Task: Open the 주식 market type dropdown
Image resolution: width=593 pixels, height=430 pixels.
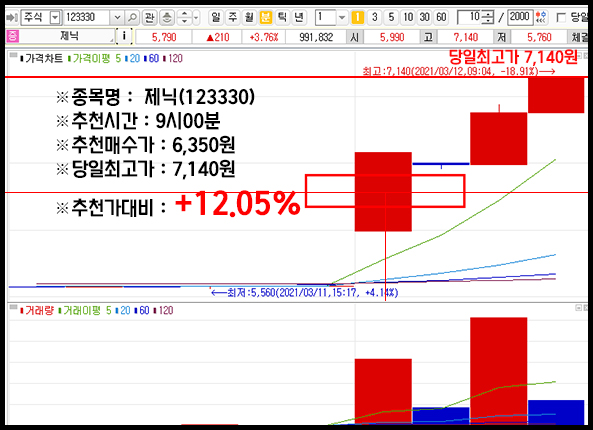Action: click(x=55, y=17)
